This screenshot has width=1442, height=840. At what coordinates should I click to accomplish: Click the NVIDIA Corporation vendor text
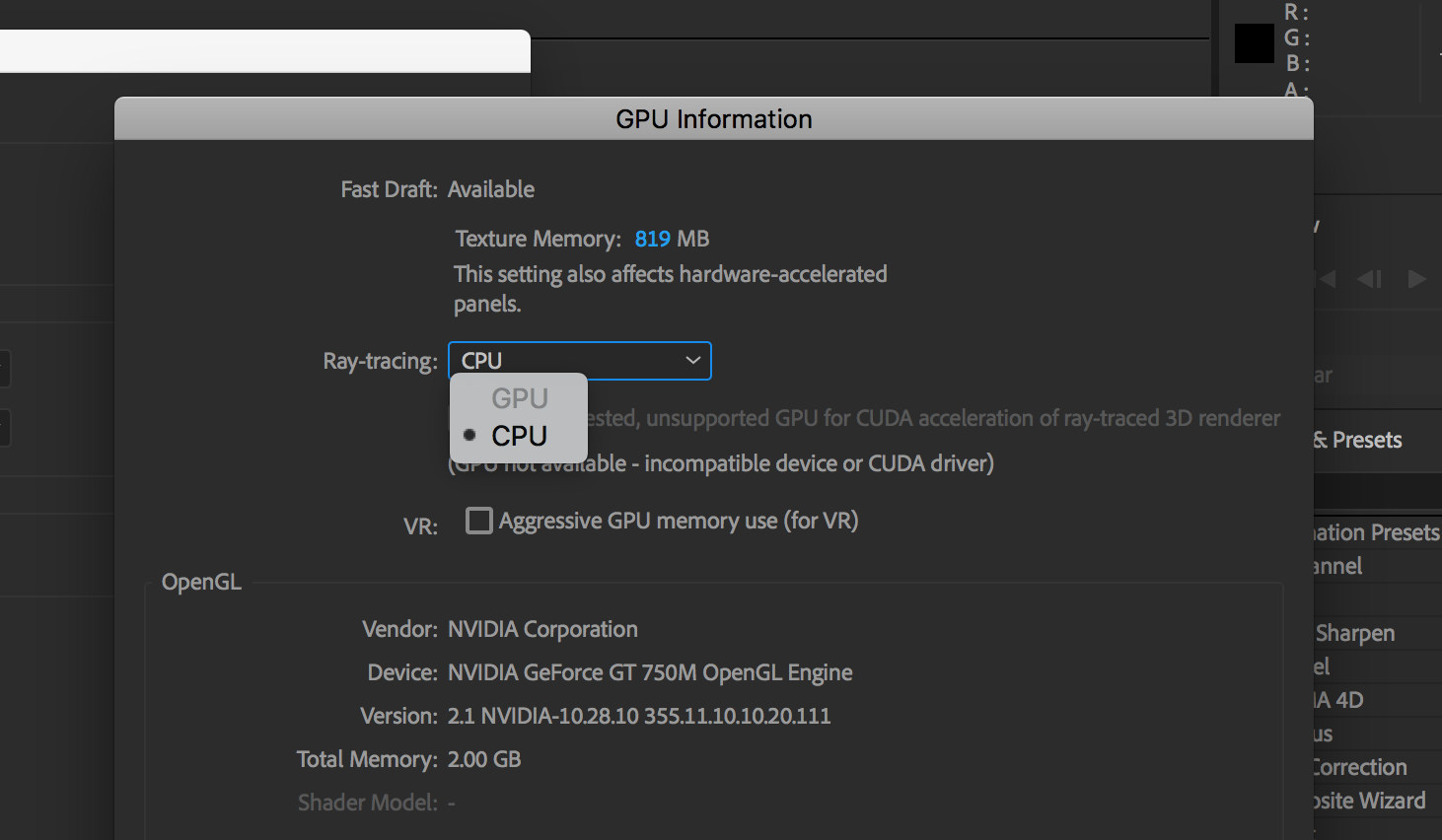(542, 629)
